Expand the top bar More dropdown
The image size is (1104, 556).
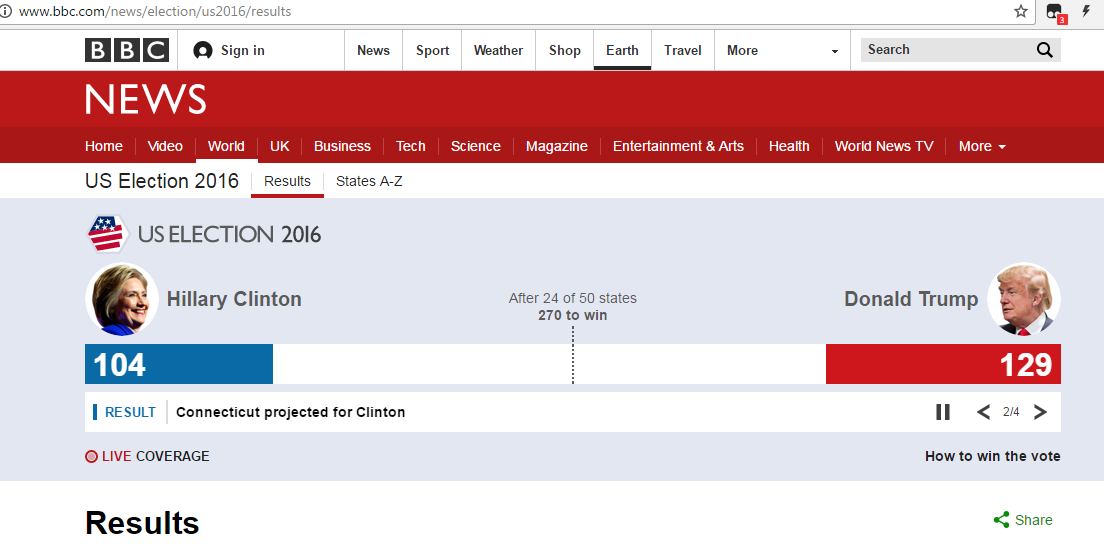pos(782,51)
